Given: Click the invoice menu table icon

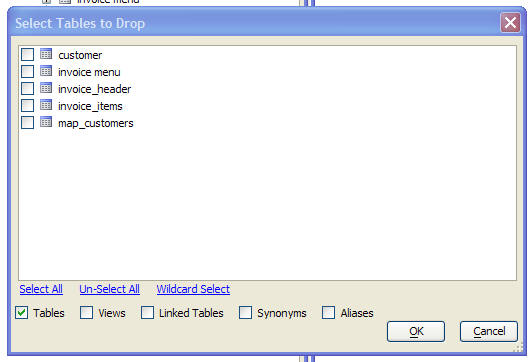Looking at the screenshot, I should point(46,71).
